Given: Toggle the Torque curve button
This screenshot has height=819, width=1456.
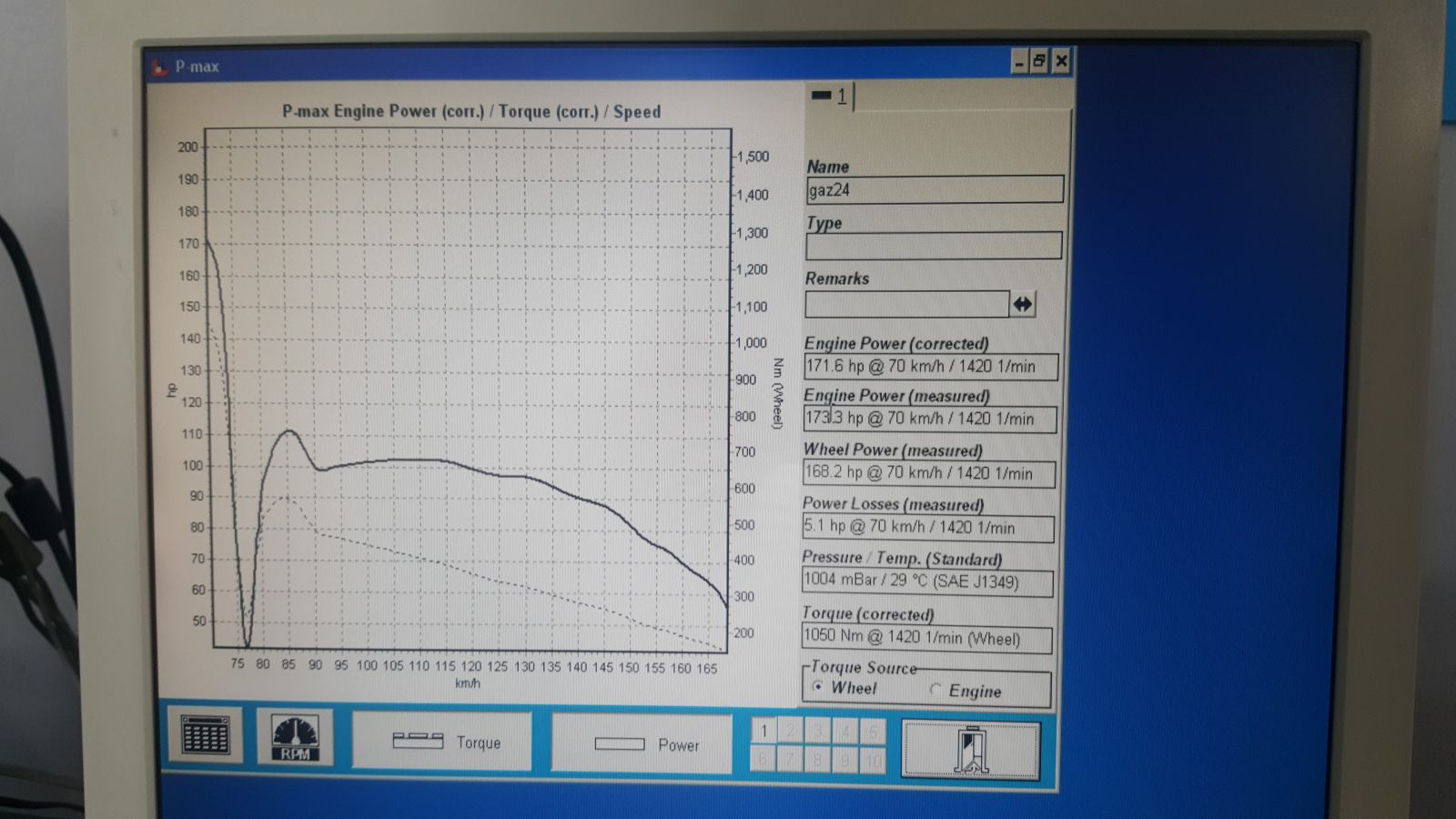Looking at the screenshot, I should tap(442, 742).
